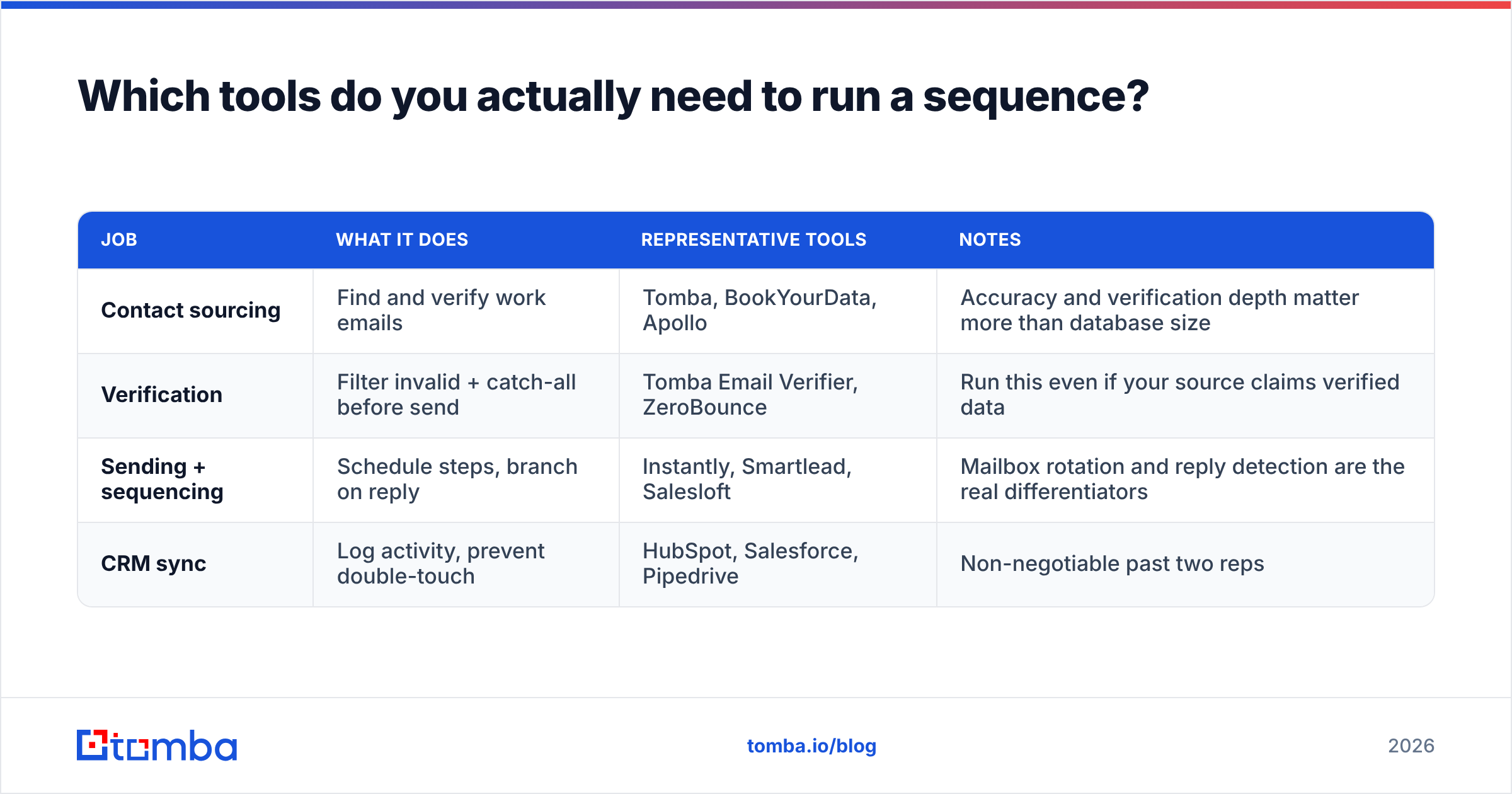Click the Sending + sequencing row label
Viewport: 1512px width, 794px height.
tap(162, 479)
